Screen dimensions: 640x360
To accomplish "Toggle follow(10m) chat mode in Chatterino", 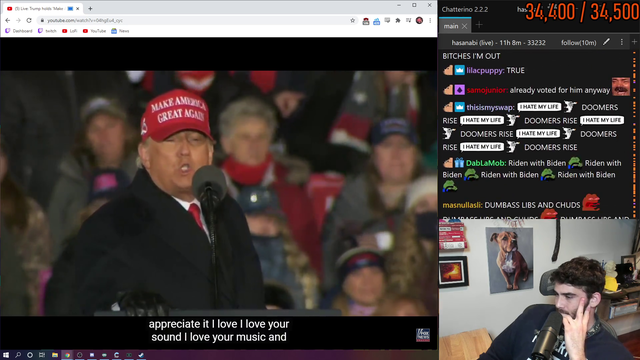I will coord(578,42).
